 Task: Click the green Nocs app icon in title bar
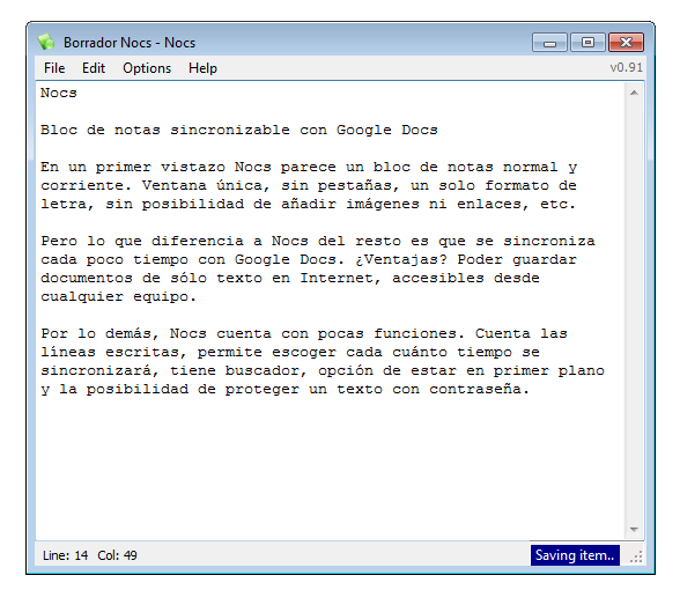point(46,42)
